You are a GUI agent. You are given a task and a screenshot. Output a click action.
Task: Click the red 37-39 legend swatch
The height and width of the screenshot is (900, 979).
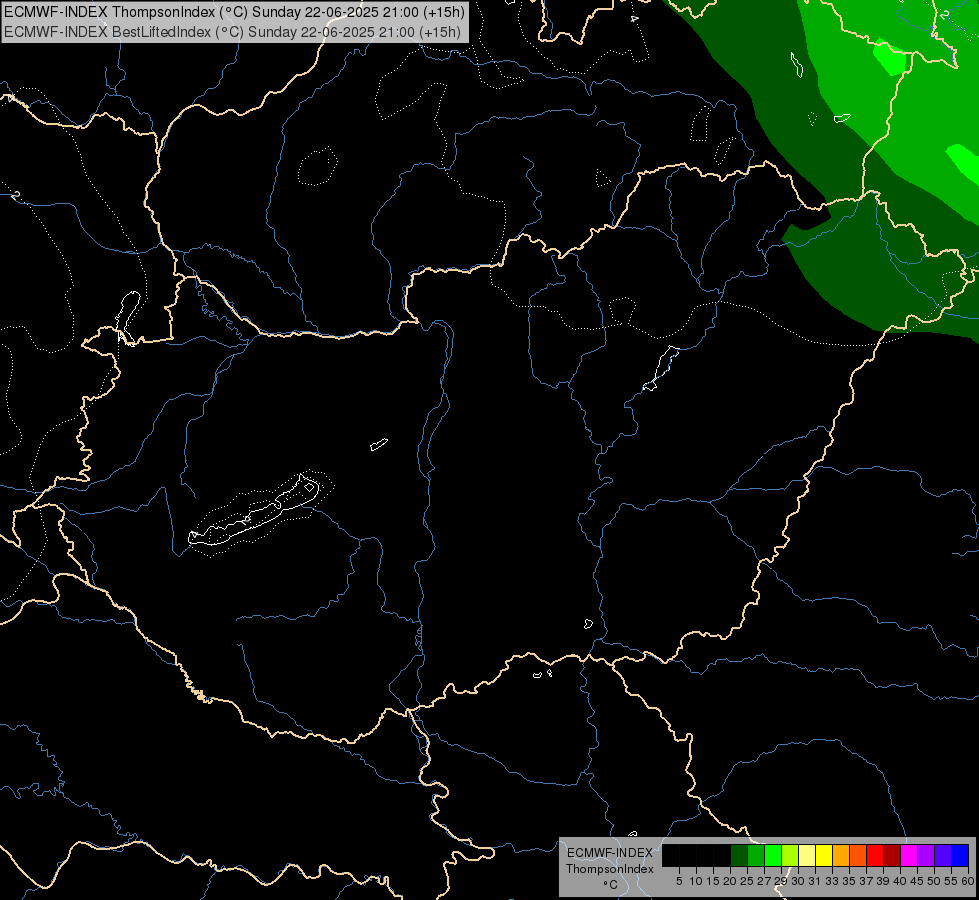coord(875,856)
